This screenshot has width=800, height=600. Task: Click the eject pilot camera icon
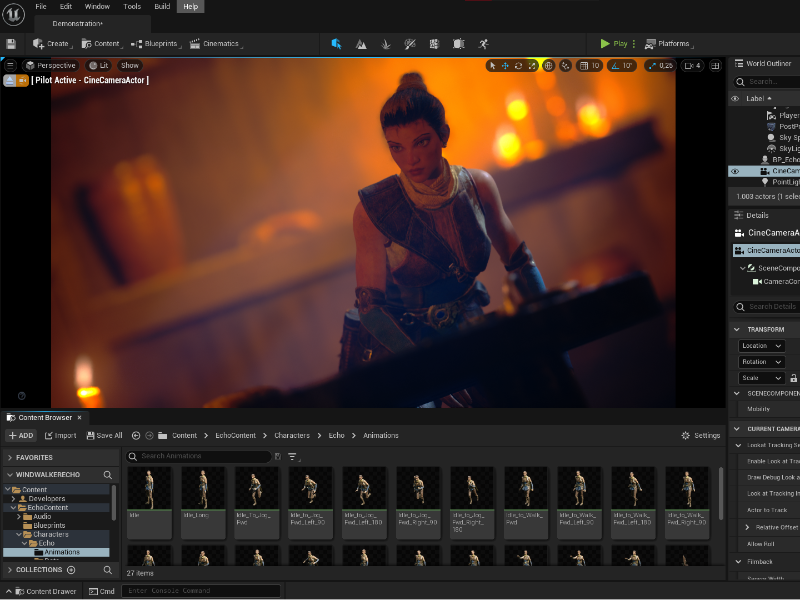[x=10, y=81]
